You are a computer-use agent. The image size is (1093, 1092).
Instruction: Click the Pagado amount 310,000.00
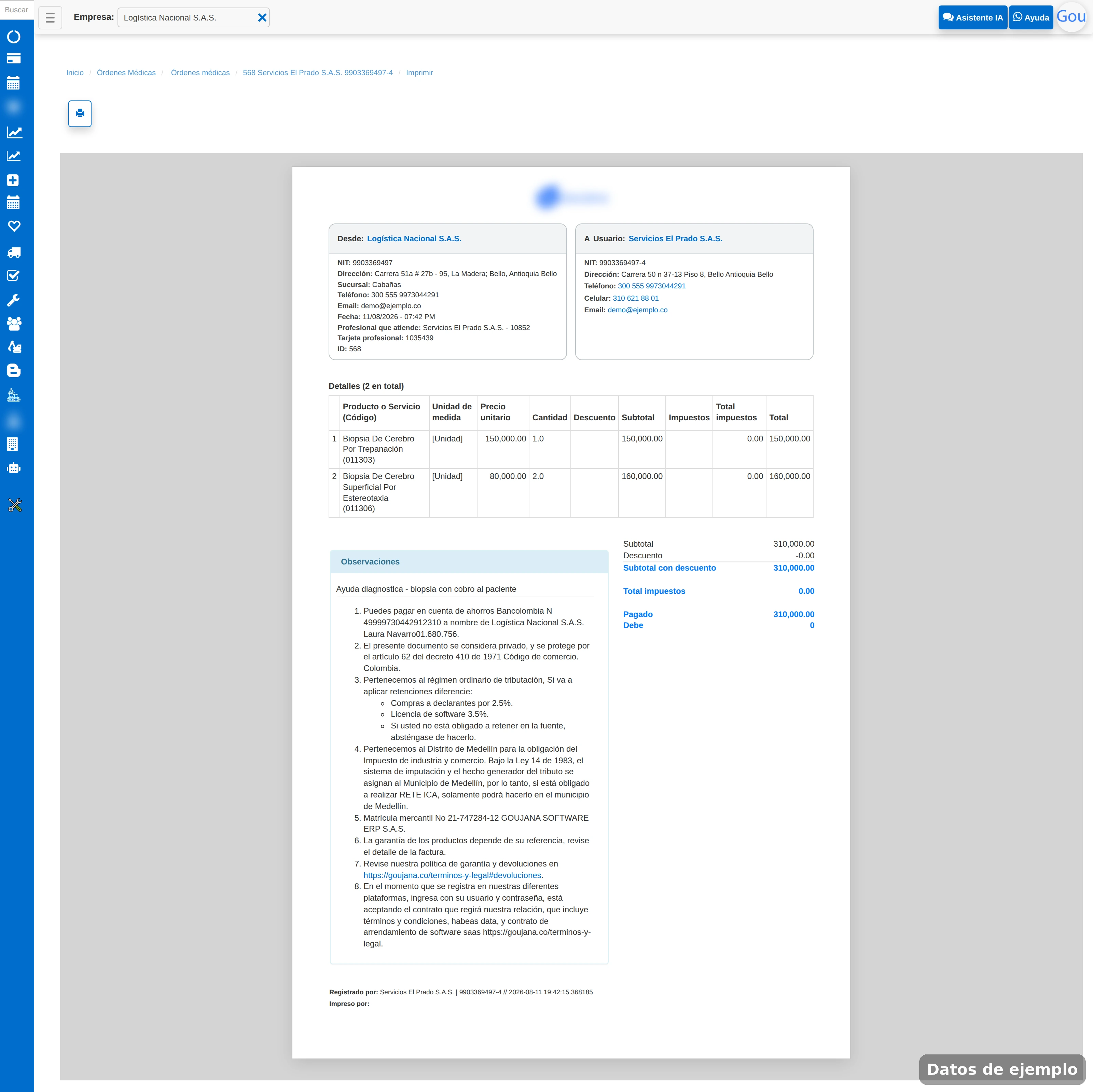click(794, 614)
